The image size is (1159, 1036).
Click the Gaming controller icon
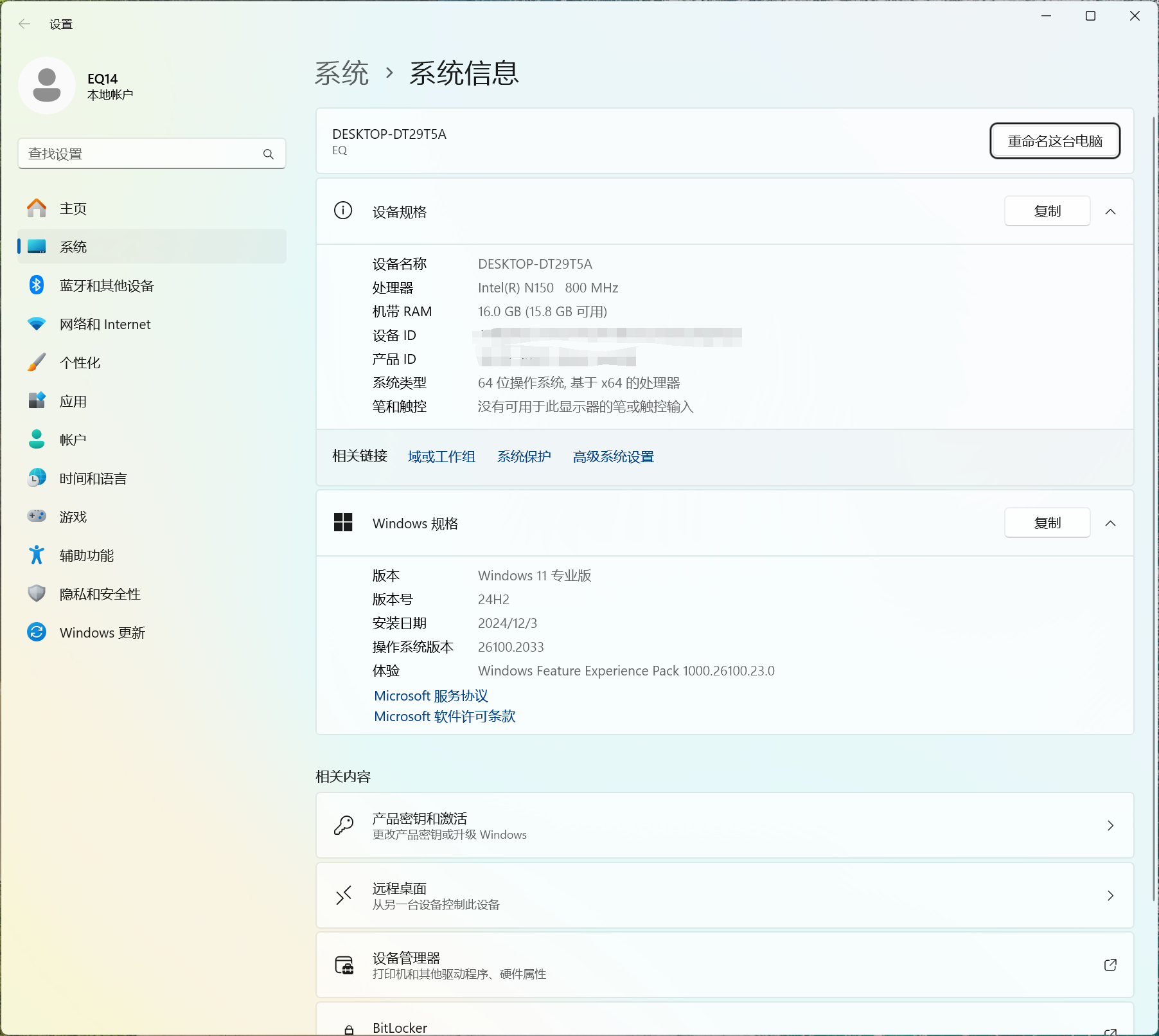click(x=37, y=517)
